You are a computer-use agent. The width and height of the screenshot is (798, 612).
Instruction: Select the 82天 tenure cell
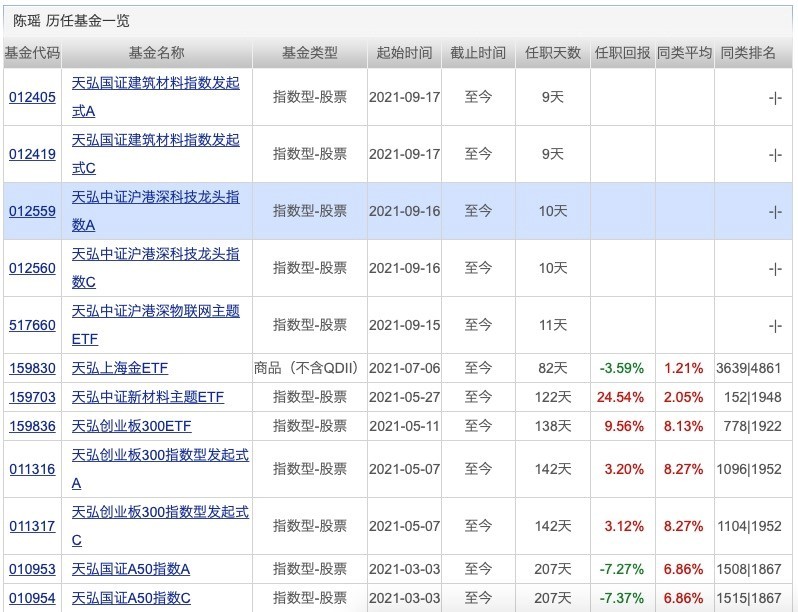coord(553,368)
